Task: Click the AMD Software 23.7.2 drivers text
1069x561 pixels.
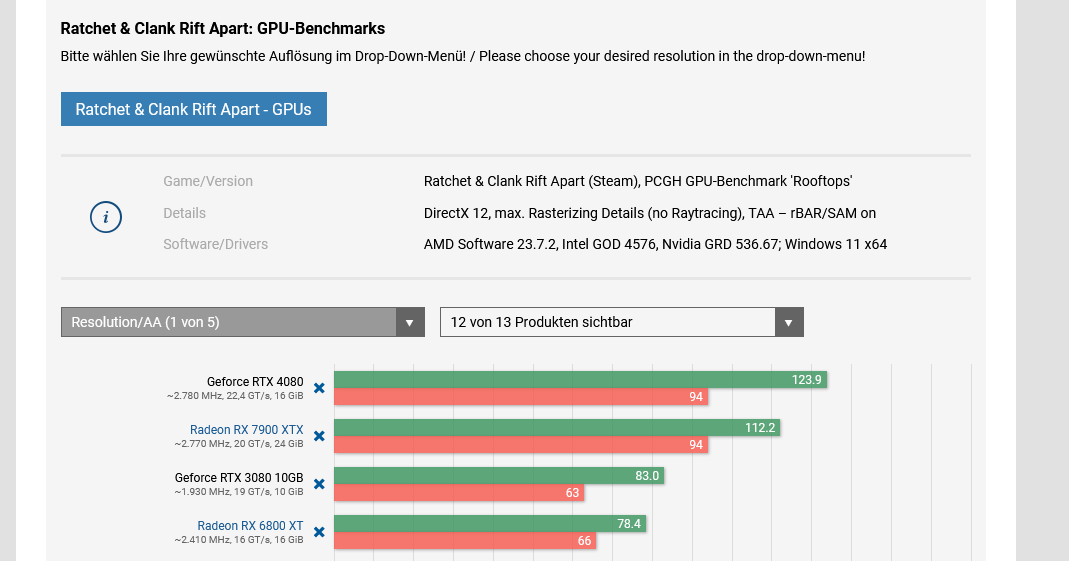Action: (x=655, y=244)
